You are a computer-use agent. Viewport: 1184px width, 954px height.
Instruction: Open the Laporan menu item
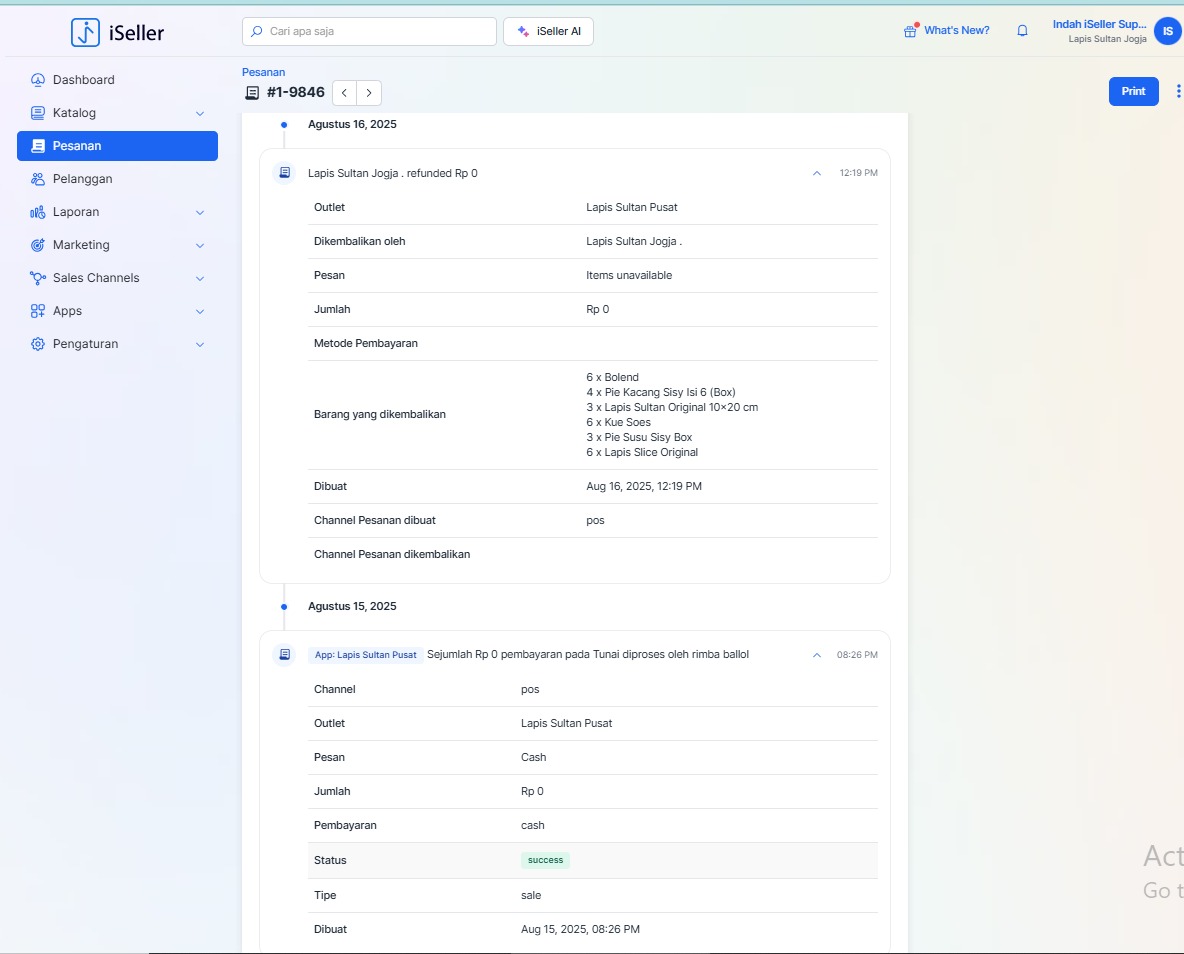pos(117,212)
